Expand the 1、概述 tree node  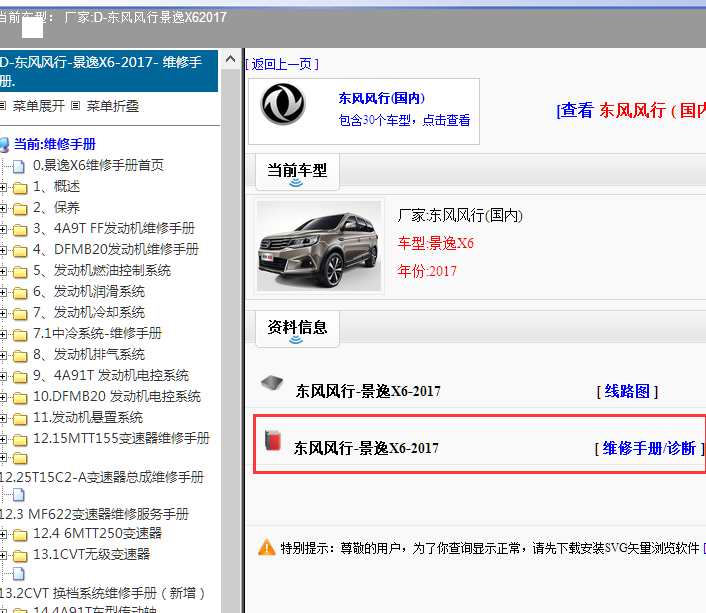click(x=3, y=187)
